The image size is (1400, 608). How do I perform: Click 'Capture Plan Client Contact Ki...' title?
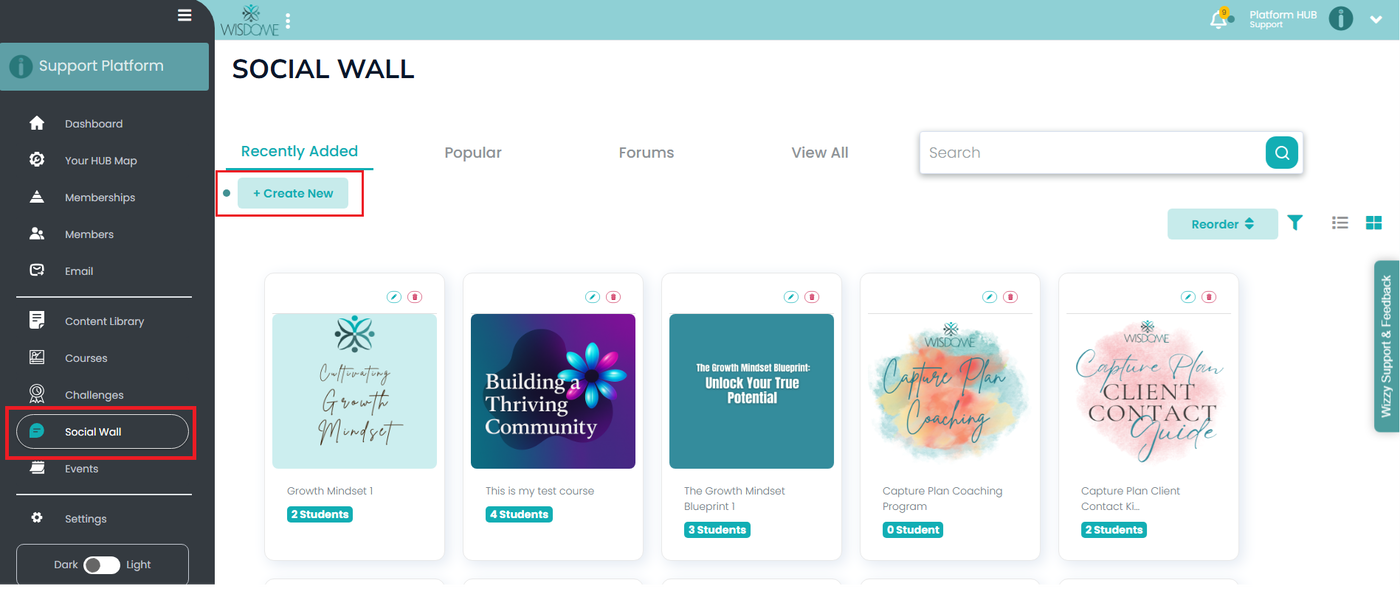coord(1131,498)
